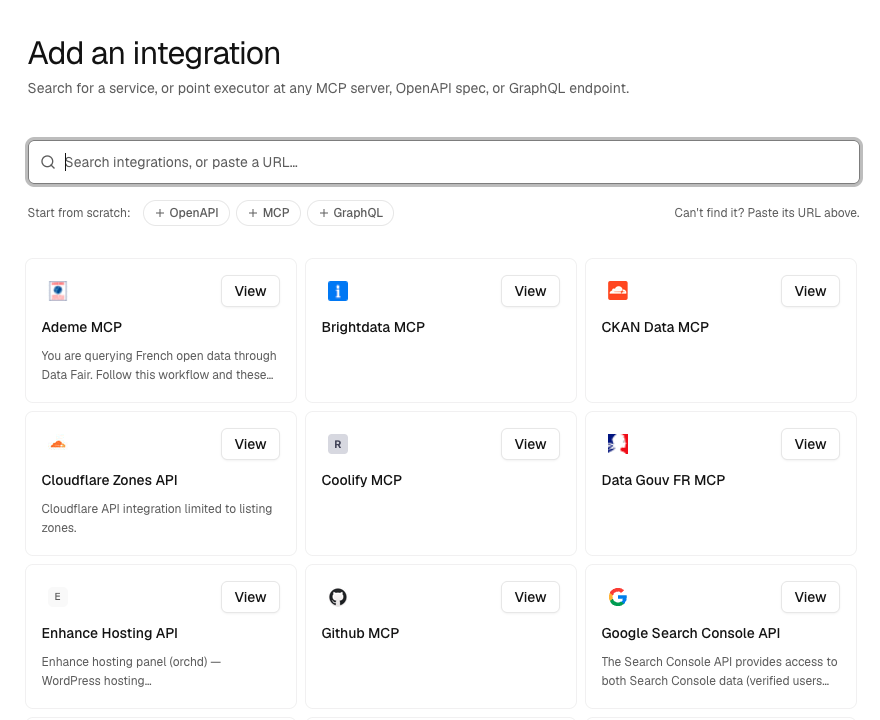Image resolution: width=880 pixels, height=720 pixels.
Task: Click the 'Brightdata MCP' card title
Action: [x=373, y=327]
